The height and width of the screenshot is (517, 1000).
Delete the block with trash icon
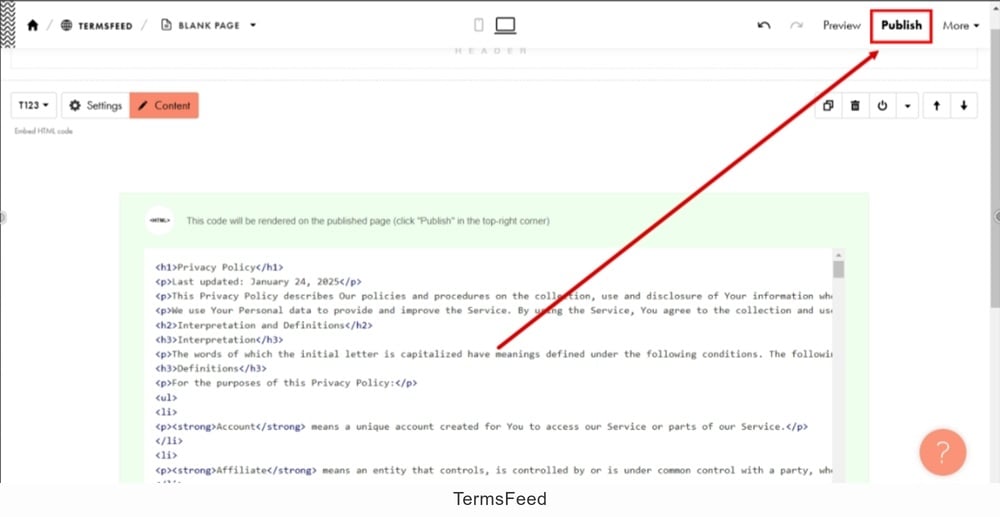coord(855,106)
